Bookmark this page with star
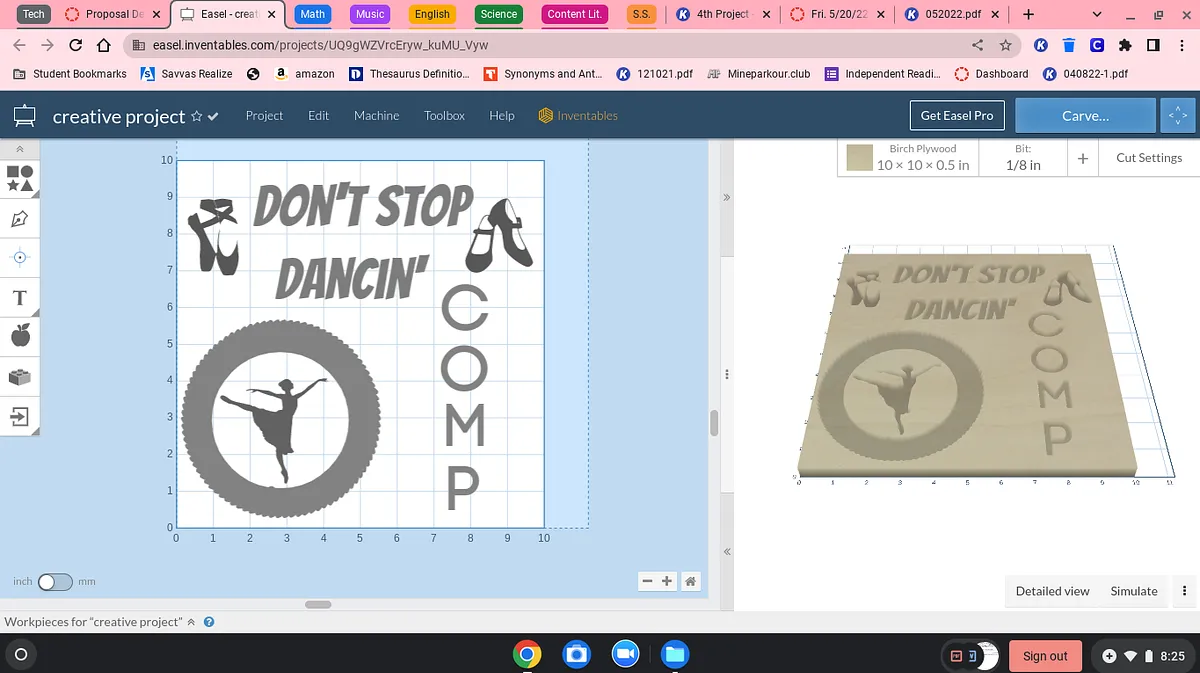 click(x=1005, y=45)
